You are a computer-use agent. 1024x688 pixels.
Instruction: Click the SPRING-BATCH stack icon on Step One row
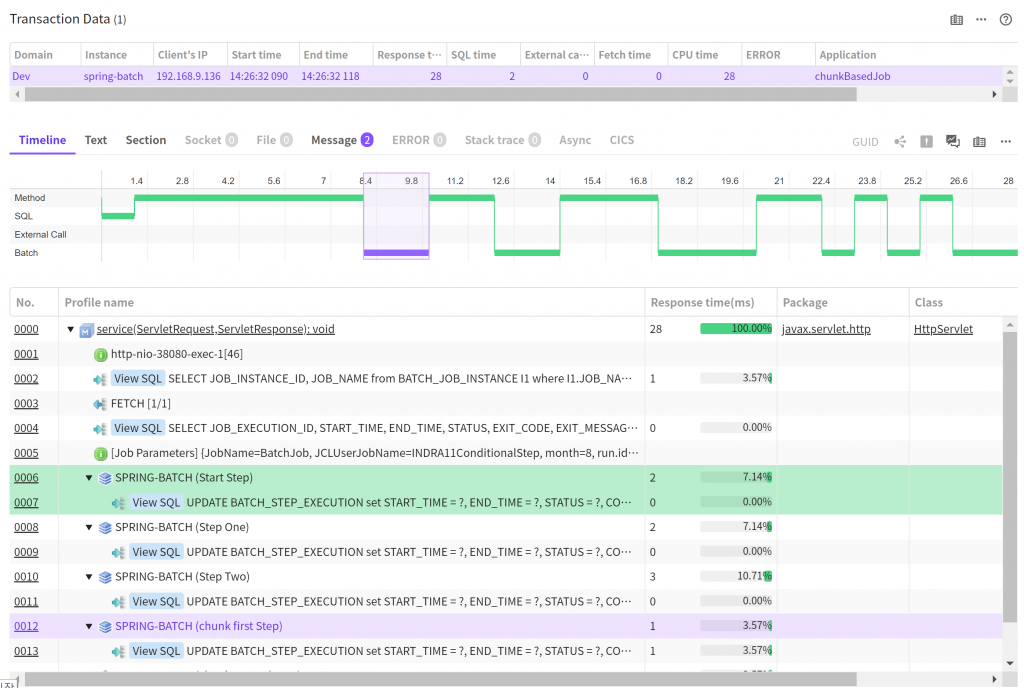tap(103, 527)
